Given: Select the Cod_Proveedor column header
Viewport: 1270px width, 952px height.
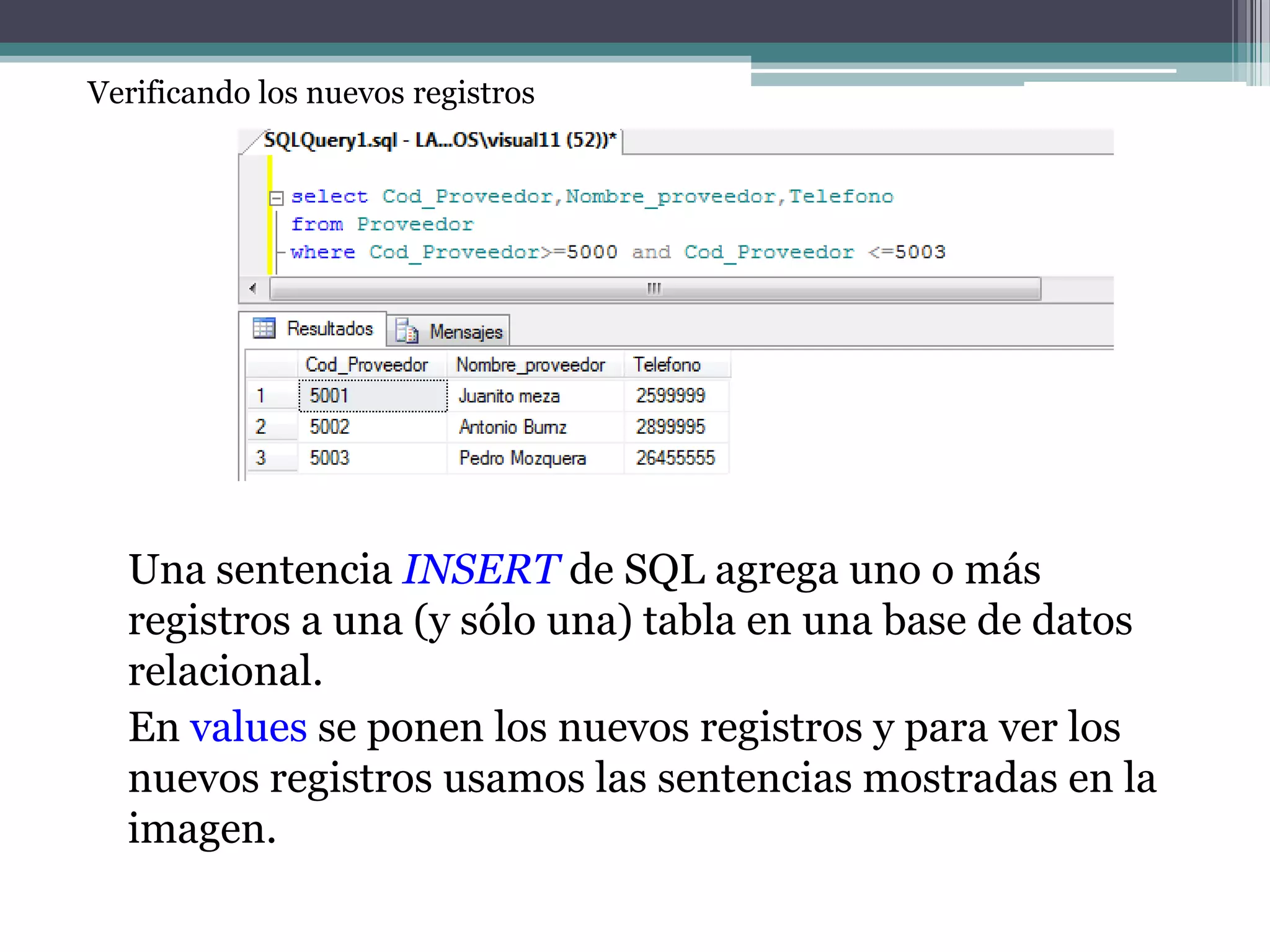Looking at the screenshot, I should (x=372, y=364).
